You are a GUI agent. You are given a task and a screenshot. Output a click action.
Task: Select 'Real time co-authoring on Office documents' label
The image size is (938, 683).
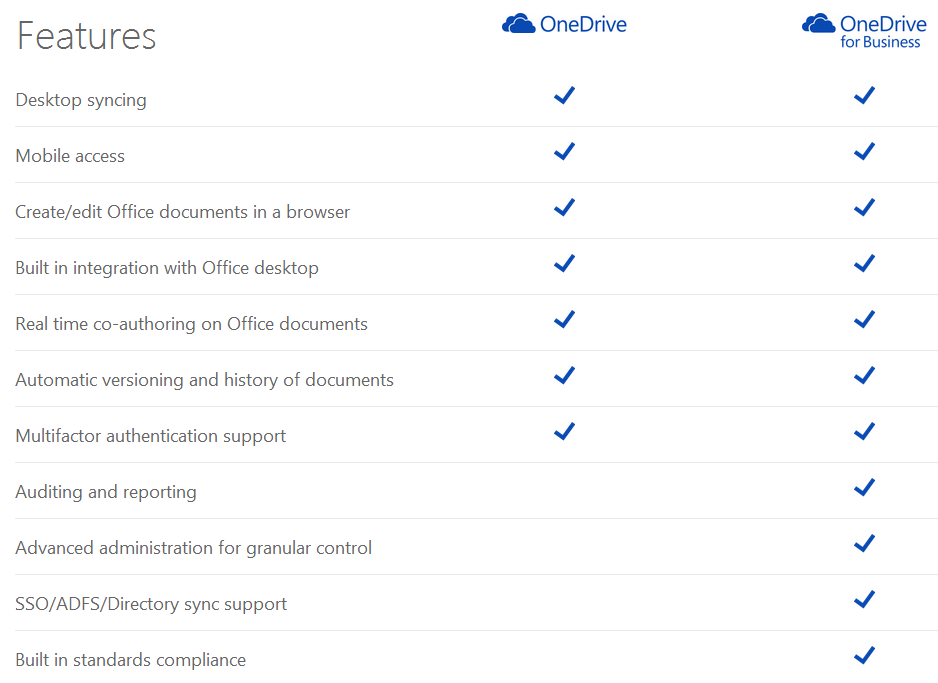[x=191, y=324]
